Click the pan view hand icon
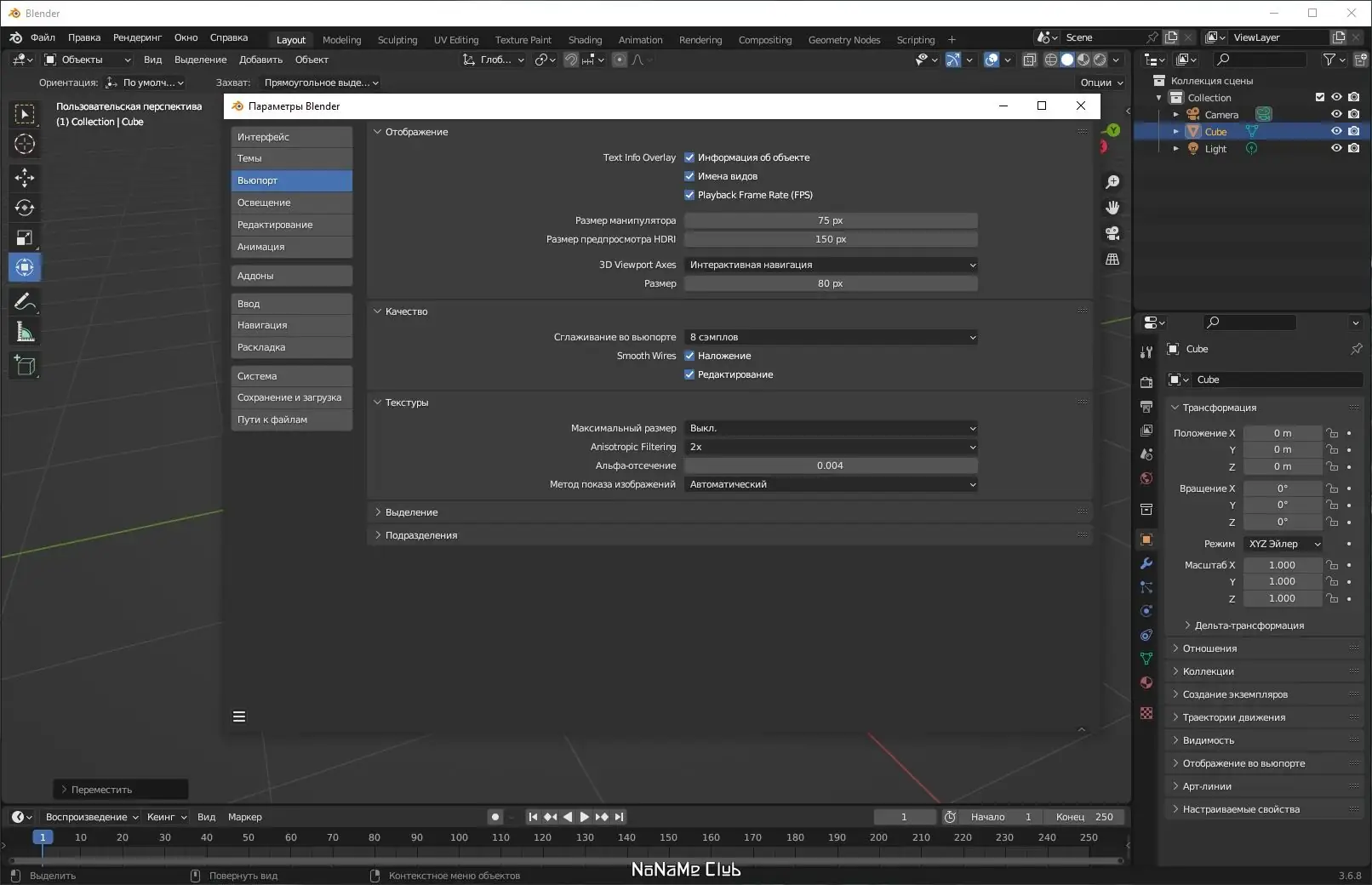Image resolution: width=1372 pixels, height=885 pixels. tap(1112, 208)
